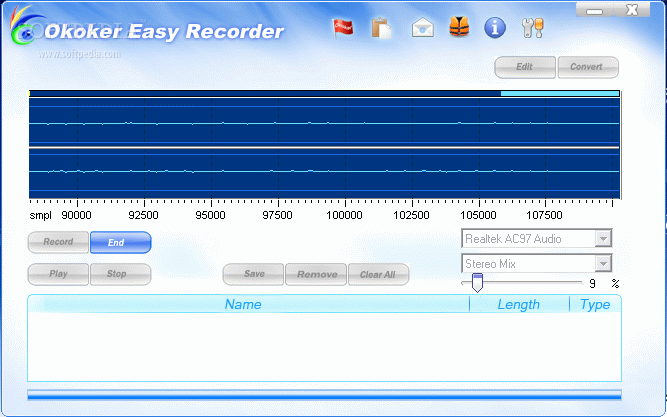The width and height of the screenshot is (667, 417).
Task: Open help via life vest icon
Action: (x=459, y=27)
